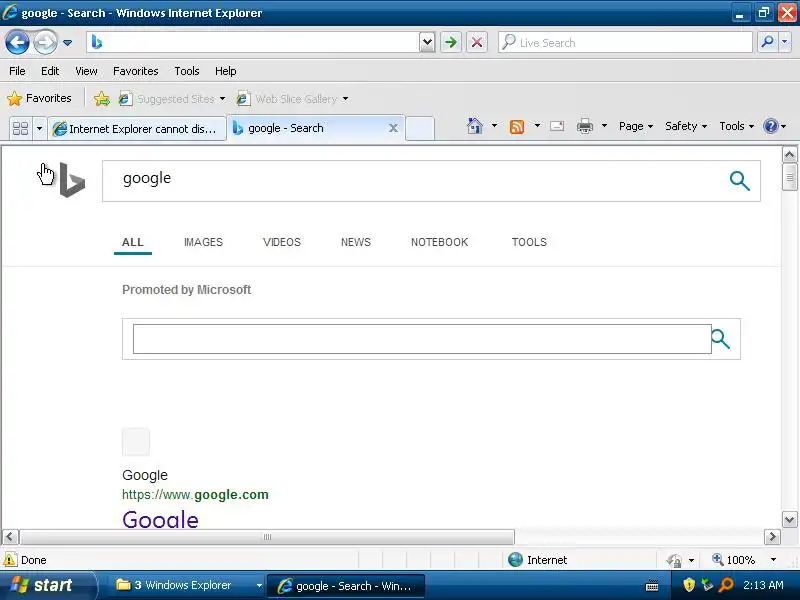Expand the Home button dropdown arrow
Viewport: 800px width, 600px height.
494,126
